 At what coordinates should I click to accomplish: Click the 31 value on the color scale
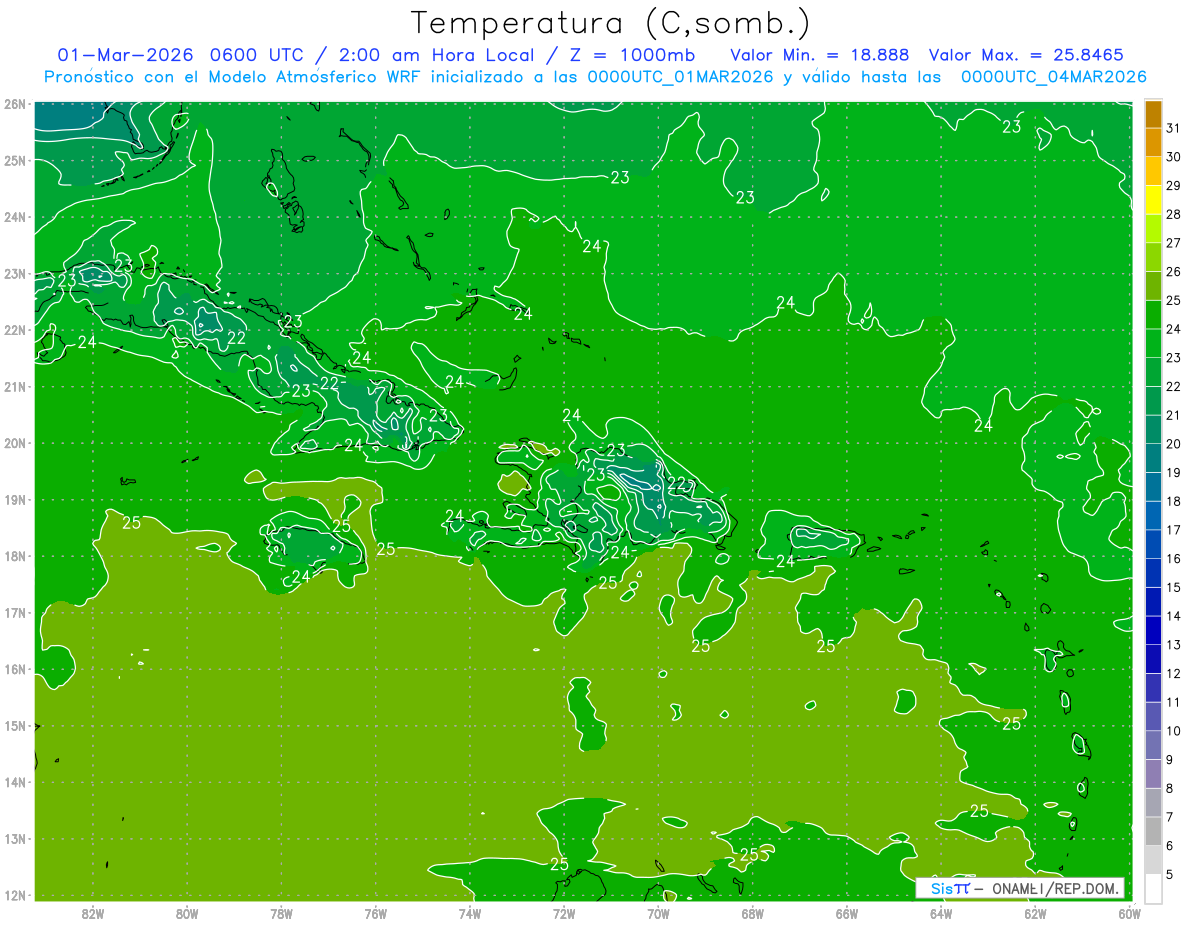[x=1174, y=127]
